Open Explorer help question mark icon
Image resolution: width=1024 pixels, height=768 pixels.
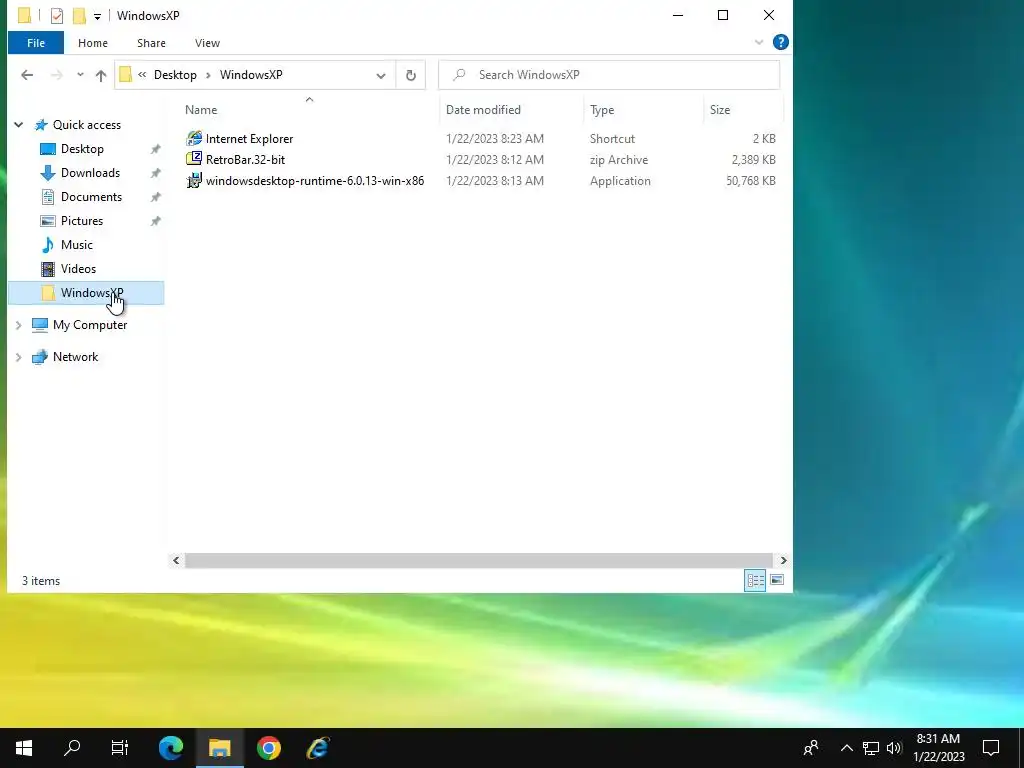(x=780, y=42)
